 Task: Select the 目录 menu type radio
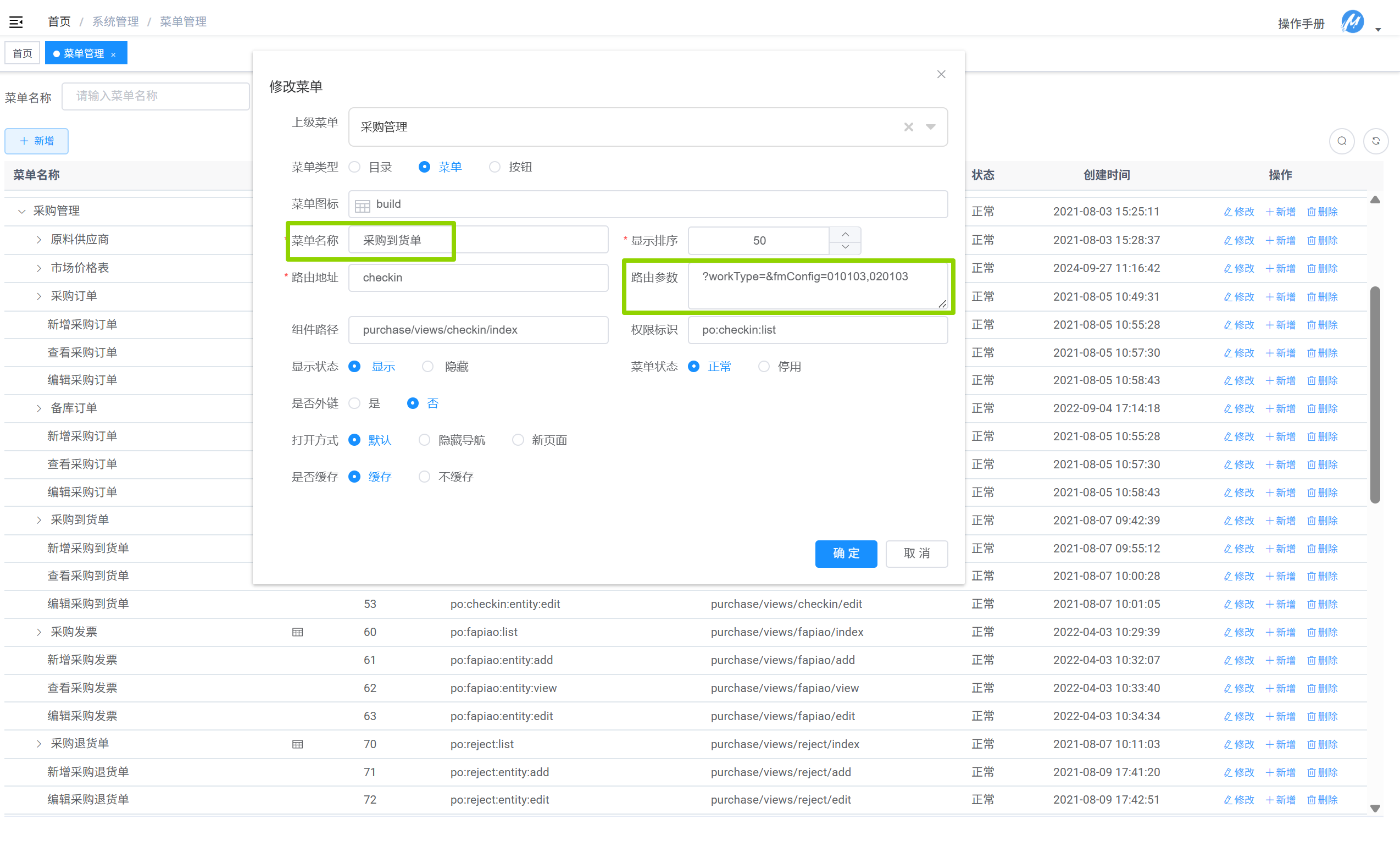[354, 167]
